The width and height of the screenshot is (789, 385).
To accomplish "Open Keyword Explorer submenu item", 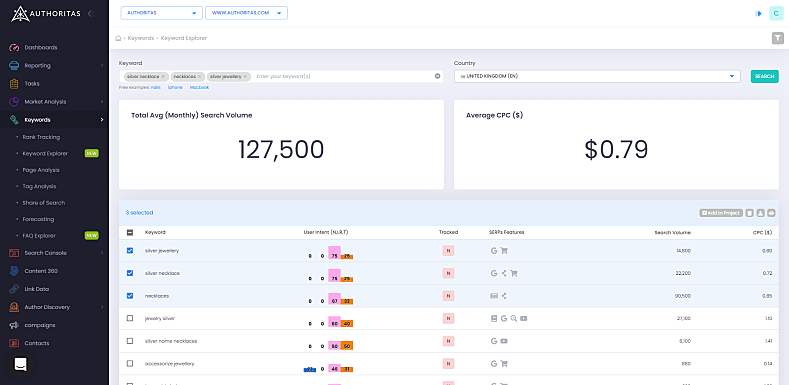I will tap(45, 153).
